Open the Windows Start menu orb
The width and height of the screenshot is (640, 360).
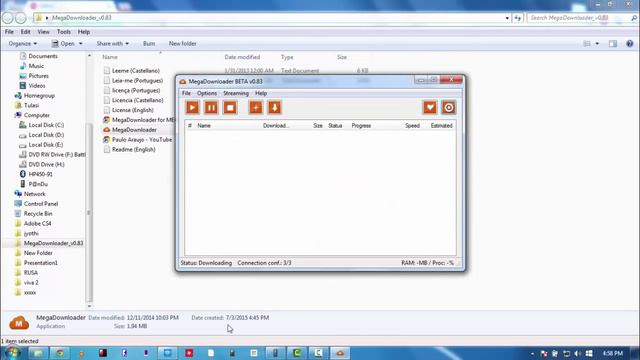click(x=12, y=353)
